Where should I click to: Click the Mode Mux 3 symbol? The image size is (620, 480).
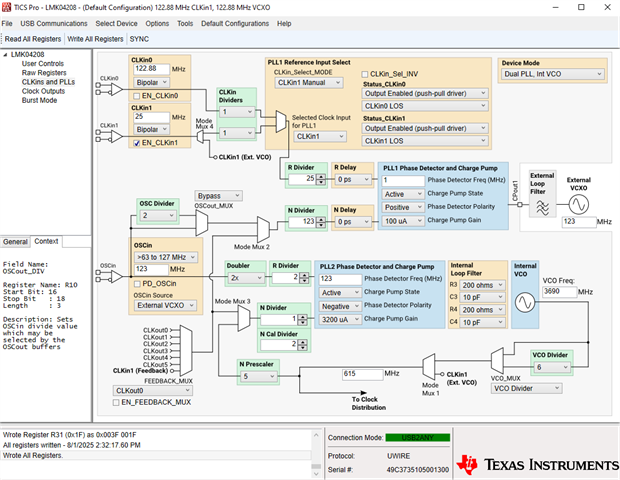tap(244, 319)
